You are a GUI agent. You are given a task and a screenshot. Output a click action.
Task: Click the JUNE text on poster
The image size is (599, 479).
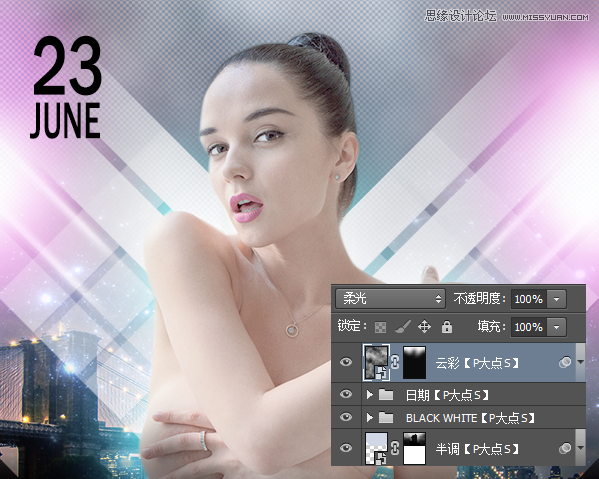pos(65,121)
